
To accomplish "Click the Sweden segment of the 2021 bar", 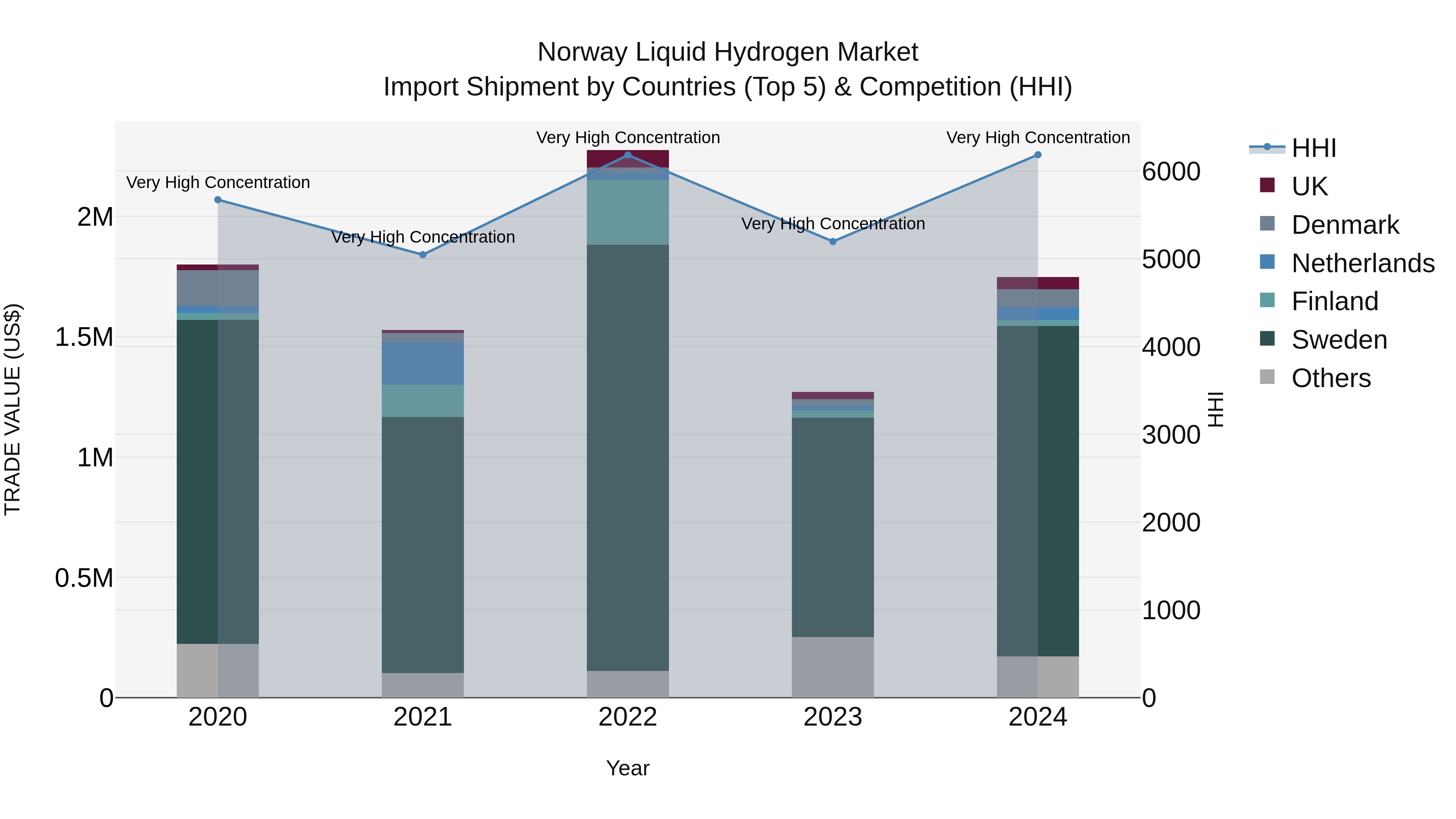I will coord(423,545).
